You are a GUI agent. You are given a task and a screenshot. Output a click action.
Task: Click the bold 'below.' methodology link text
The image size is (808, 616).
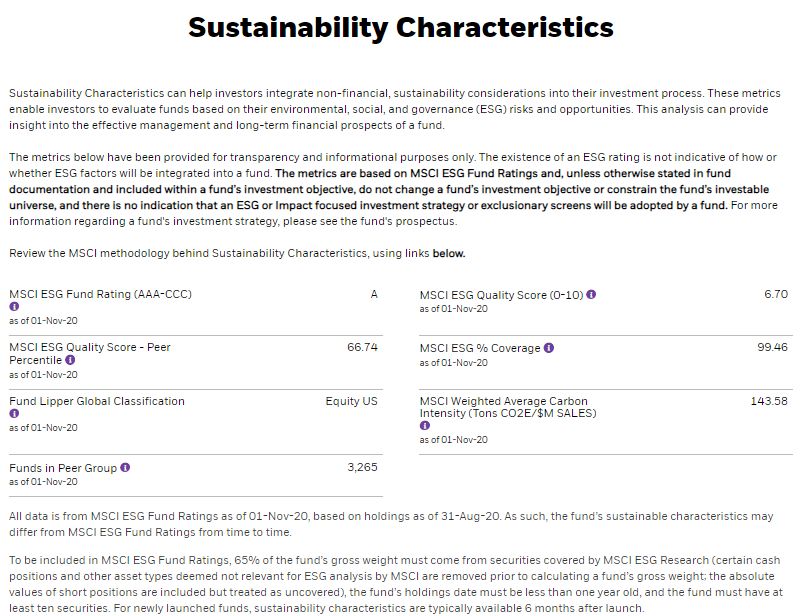pos(449,253)
